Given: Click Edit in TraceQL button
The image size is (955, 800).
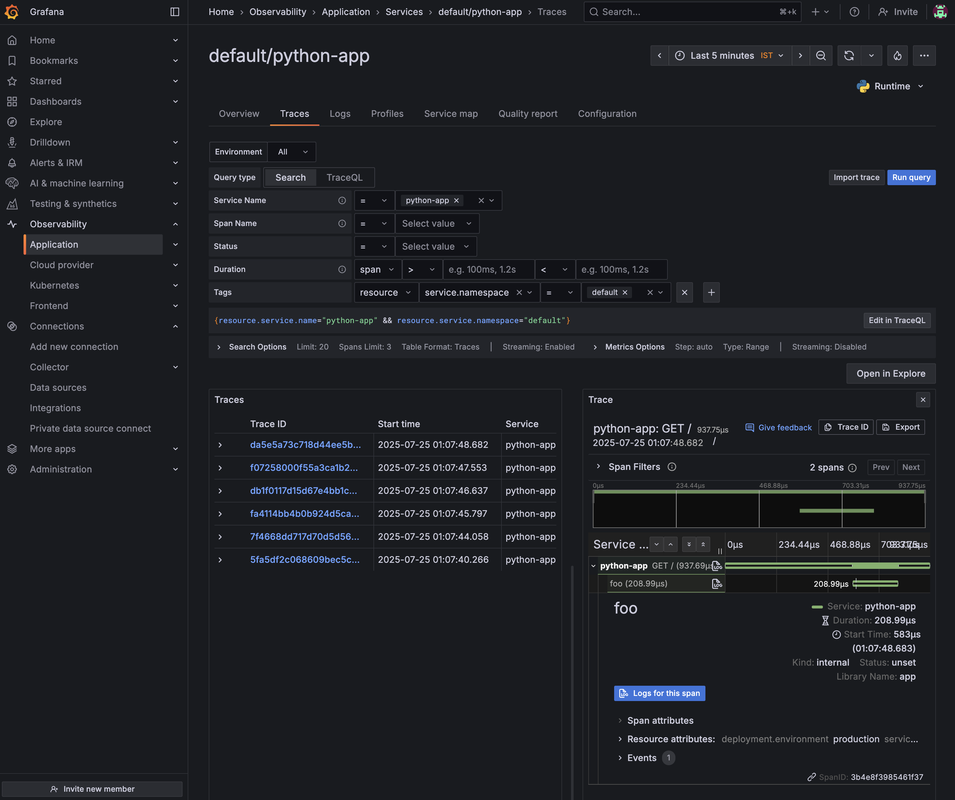Looking at the screenshot, I should coord(897,320).
